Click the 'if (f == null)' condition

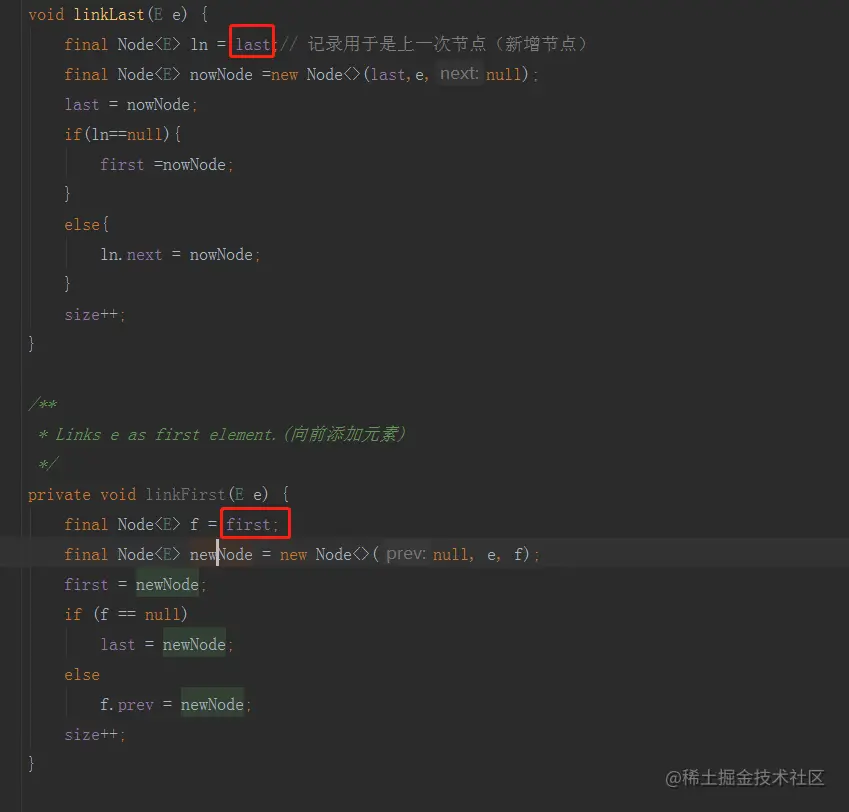tap(126, 614)
